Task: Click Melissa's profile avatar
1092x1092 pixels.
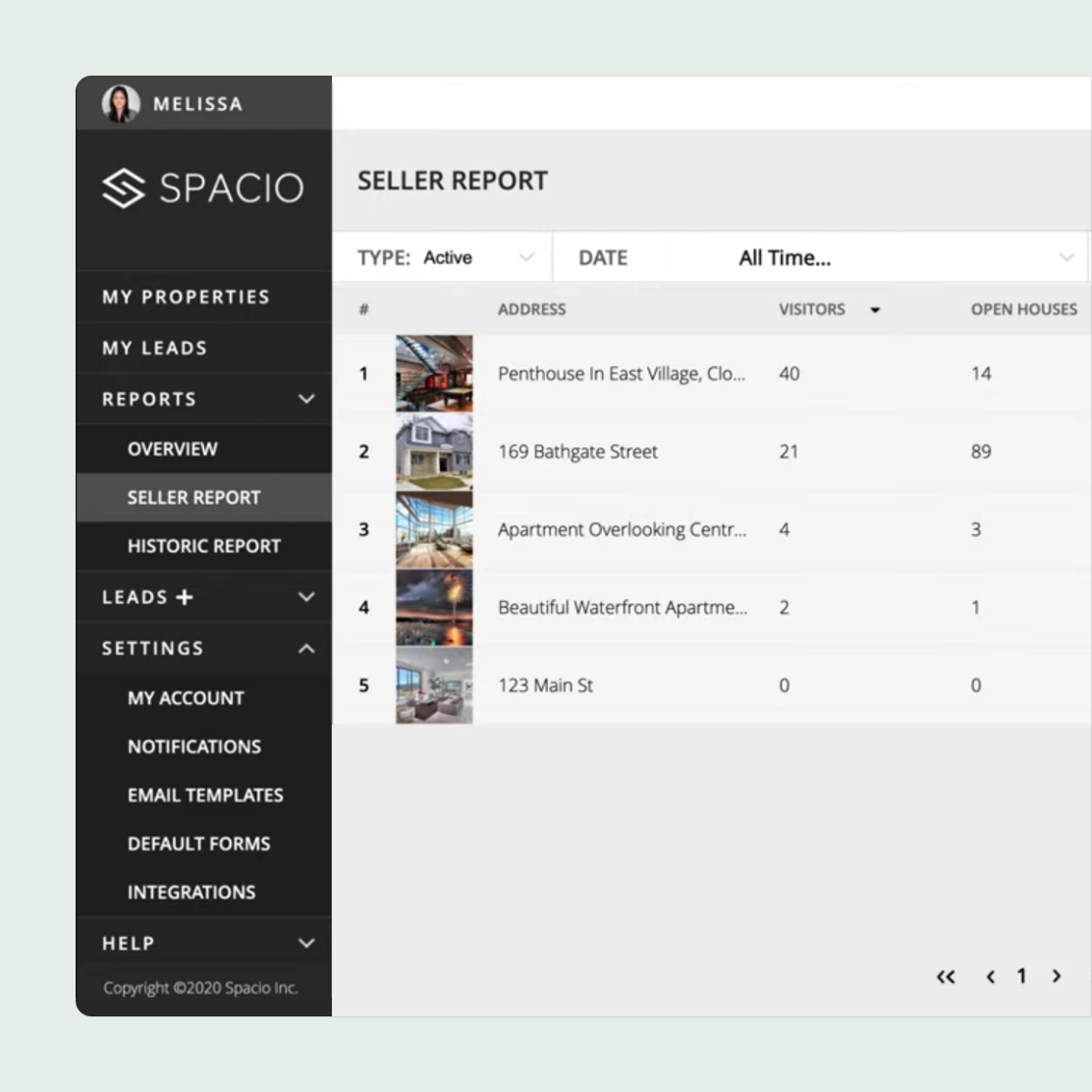Action: [x=121, y=104]
